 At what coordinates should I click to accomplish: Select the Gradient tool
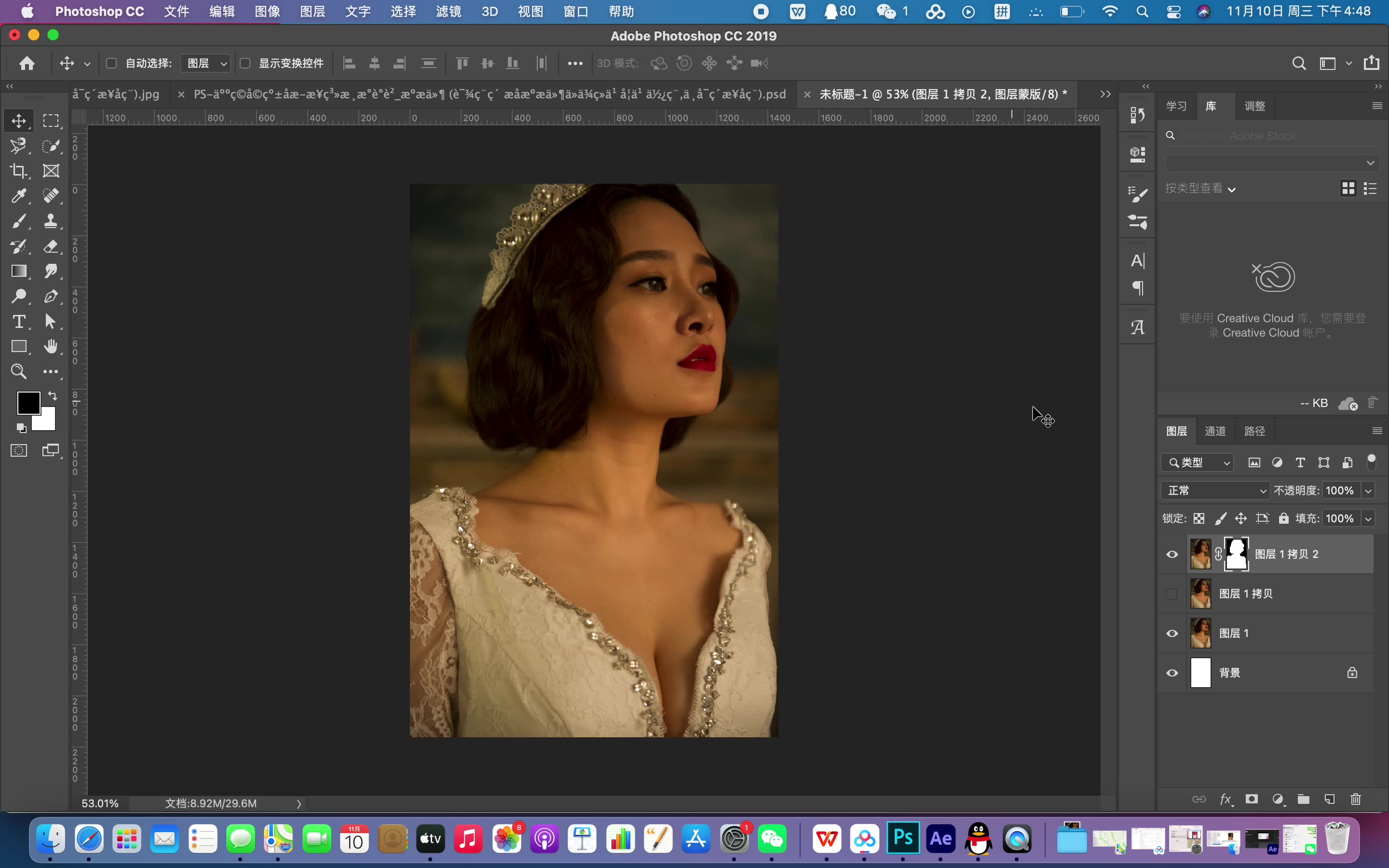coord(18,271)
